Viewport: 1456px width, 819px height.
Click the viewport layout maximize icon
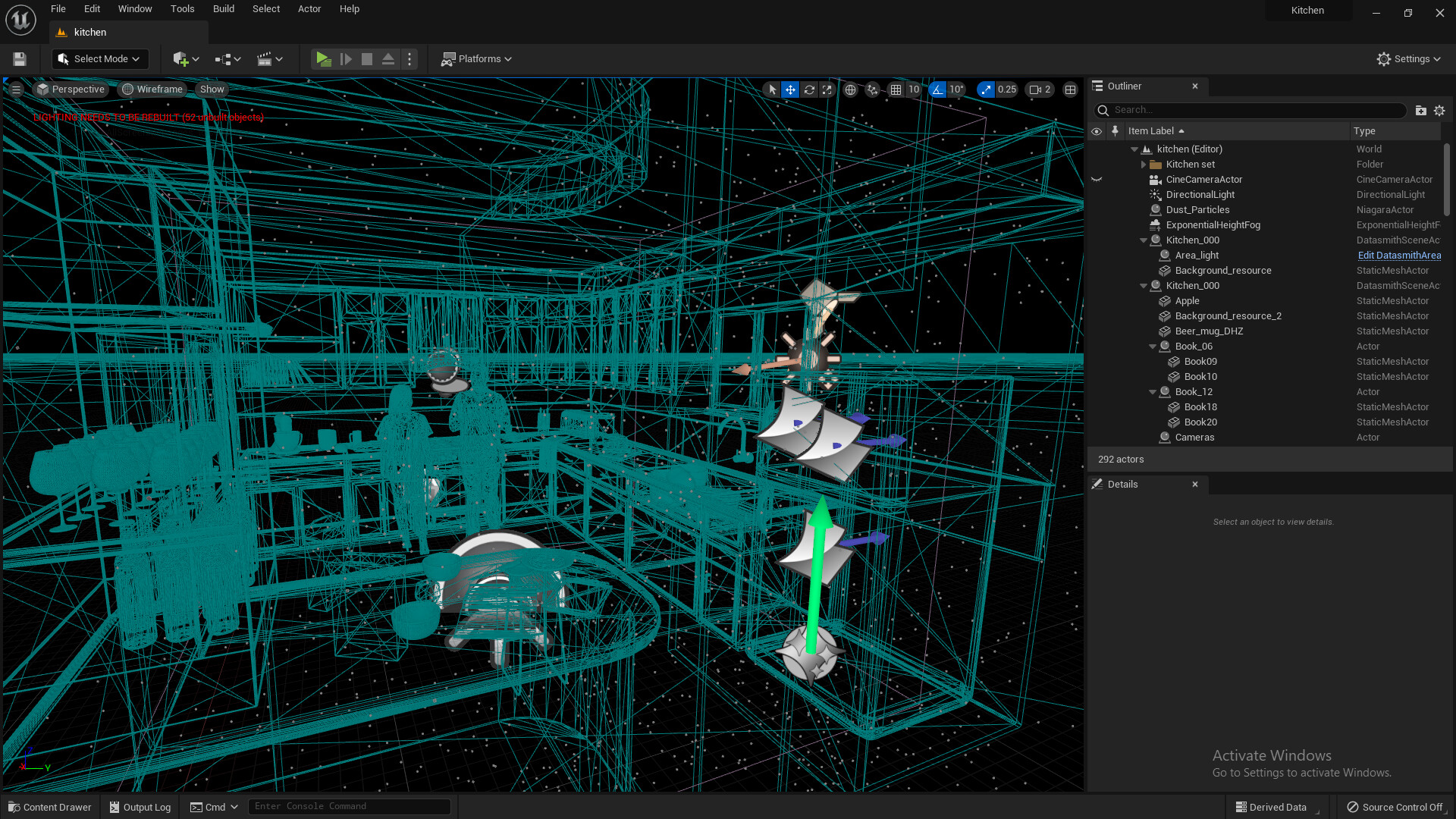coord(1070,89)
